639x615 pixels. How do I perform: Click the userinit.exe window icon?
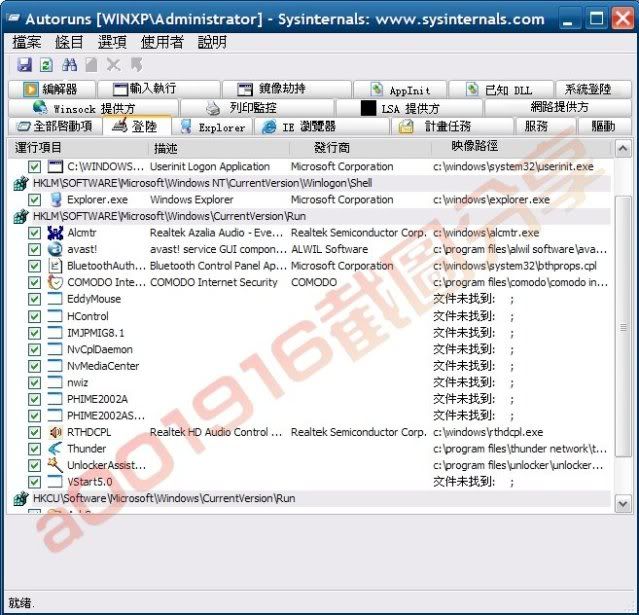coord(55,166)
